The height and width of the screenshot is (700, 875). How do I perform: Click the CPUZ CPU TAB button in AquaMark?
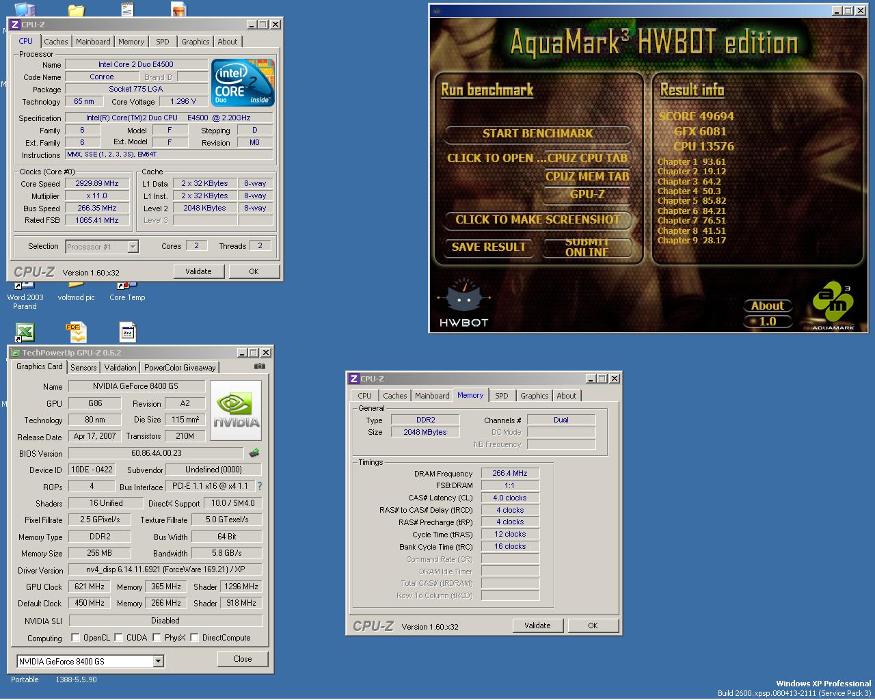pyautogui.click(x=587, y=158)
